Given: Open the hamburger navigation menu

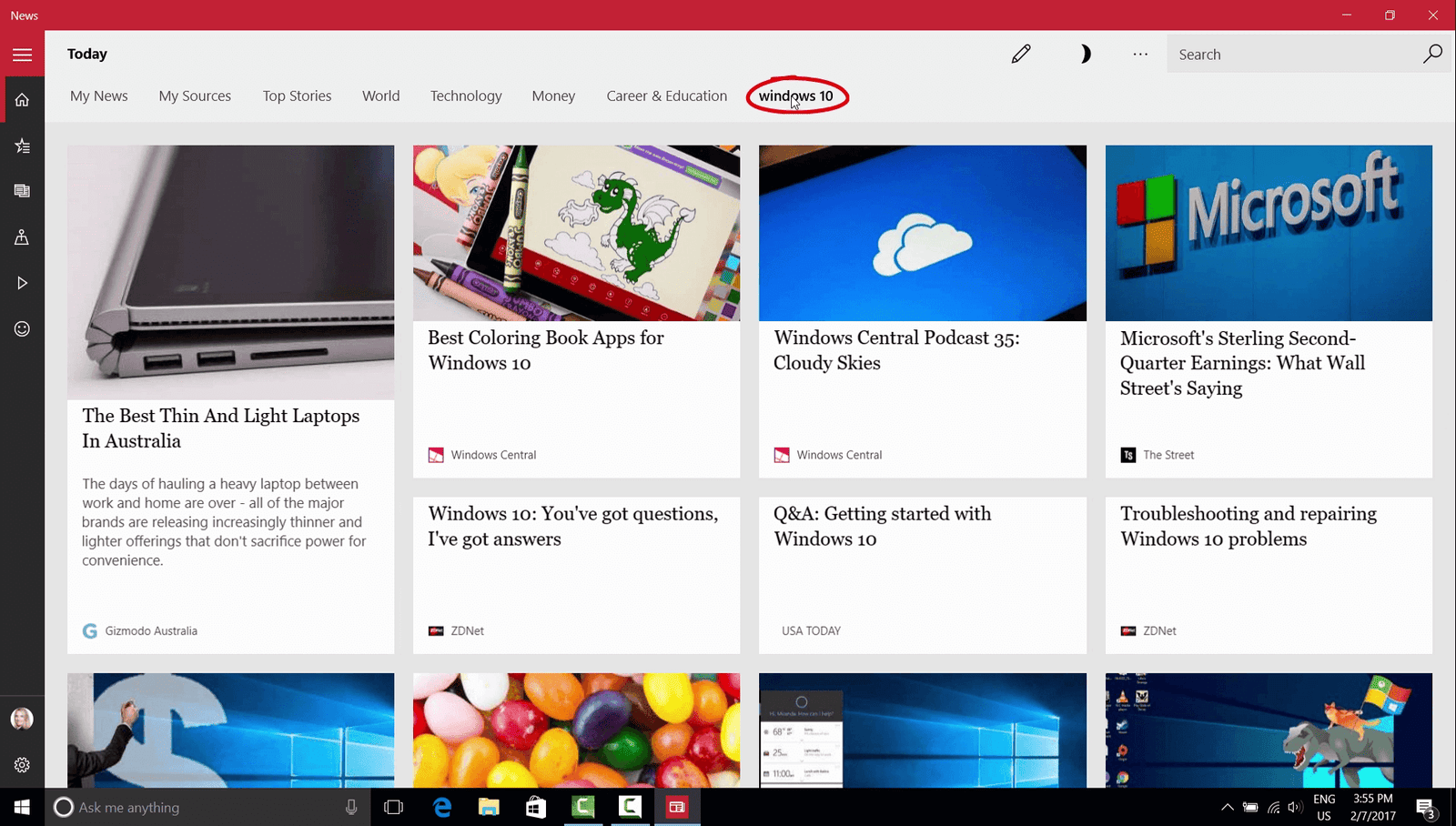Looking at the screenshot, I should point(22,55).
